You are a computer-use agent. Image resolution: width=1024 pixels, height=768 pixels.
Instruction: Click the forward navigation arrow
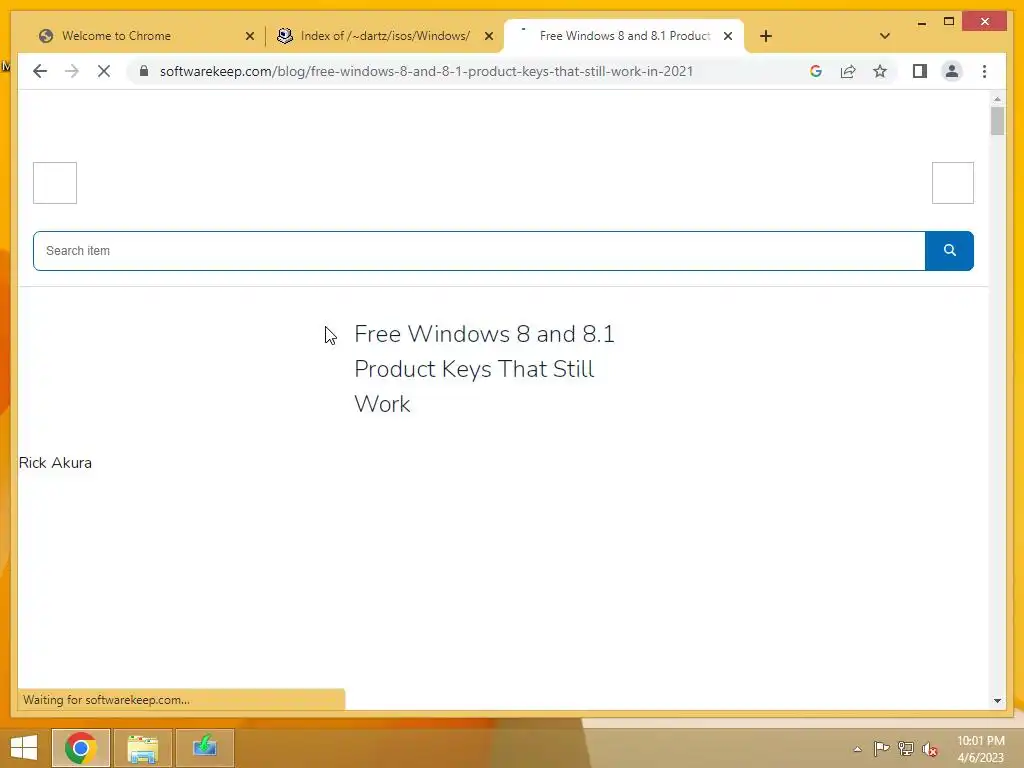[x=72, y=71]
